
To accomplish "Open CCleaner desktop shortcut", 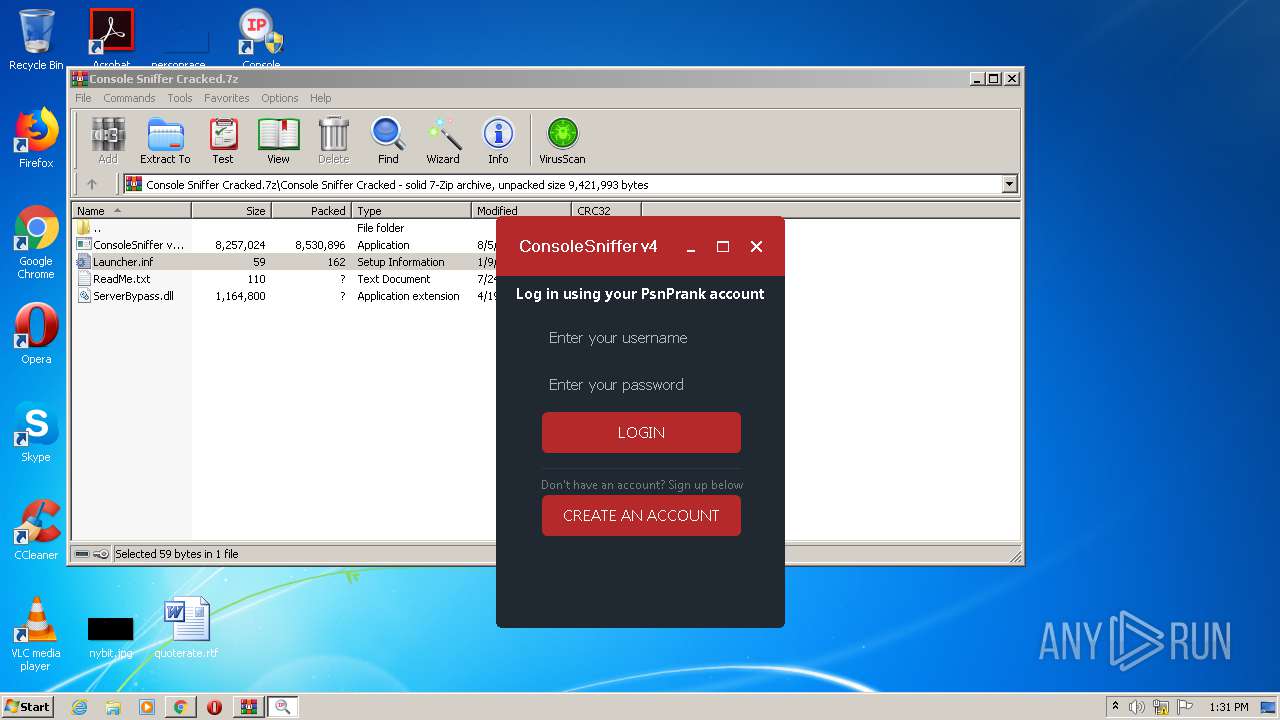I will (x=36, y=530).
